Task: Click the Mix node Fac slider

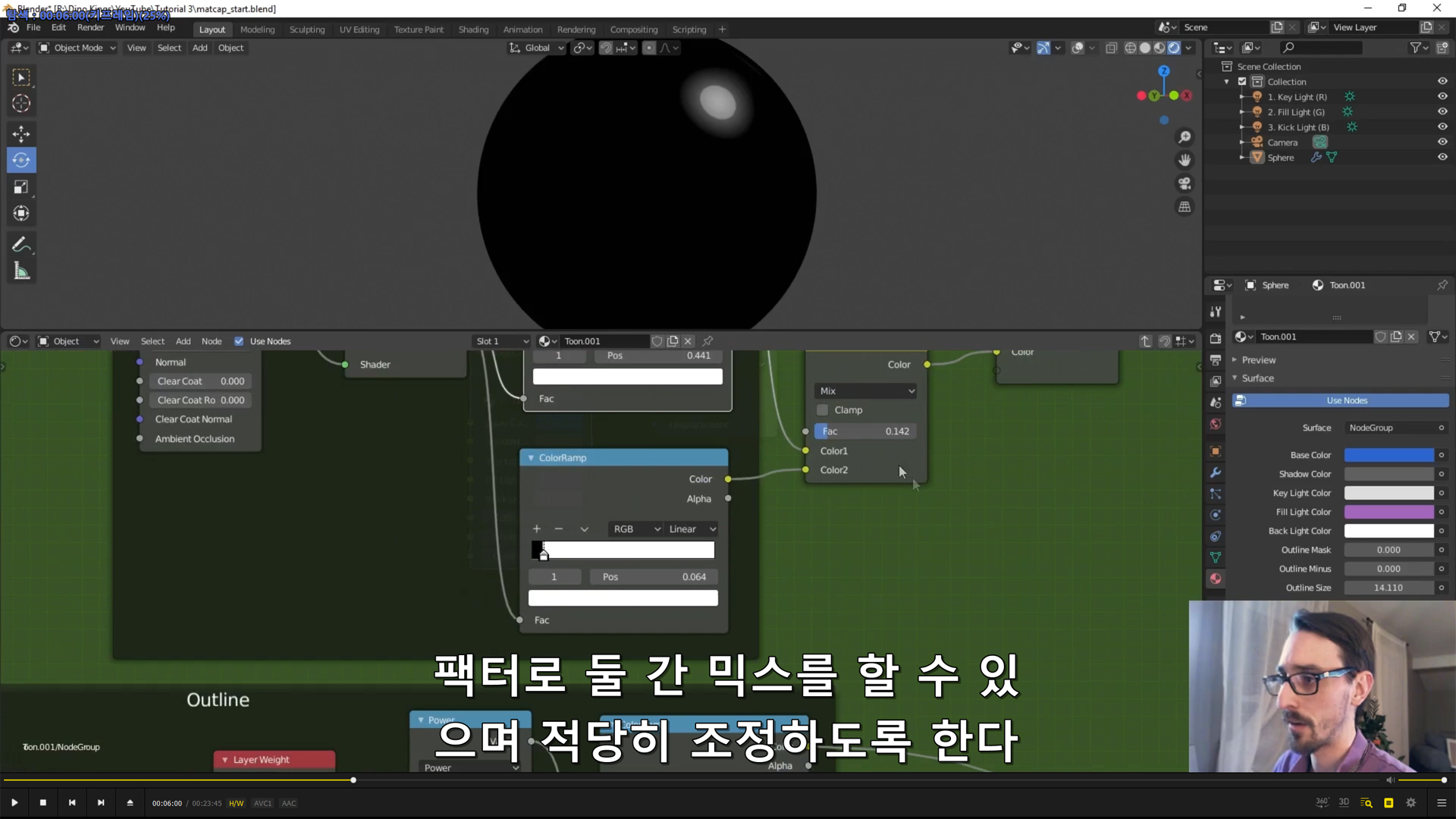Action: click(x=865, y=431)
